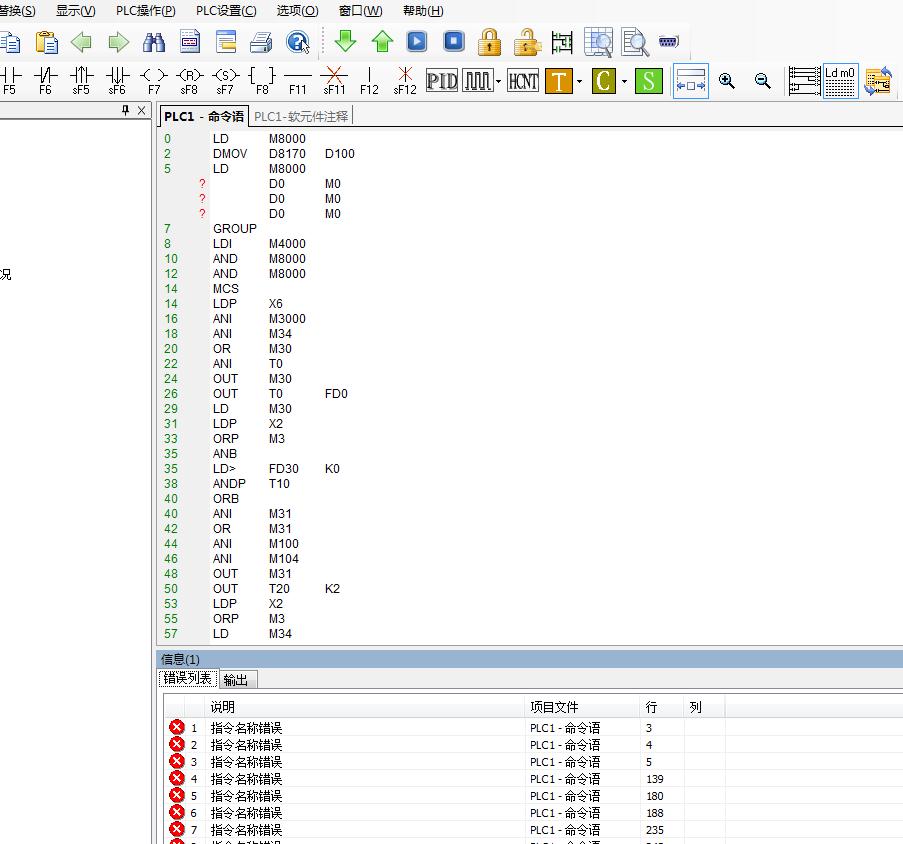Screen dimensions: 903x844
Task: Toggle the ladder diagram view icon
Action: coord(804,81)
